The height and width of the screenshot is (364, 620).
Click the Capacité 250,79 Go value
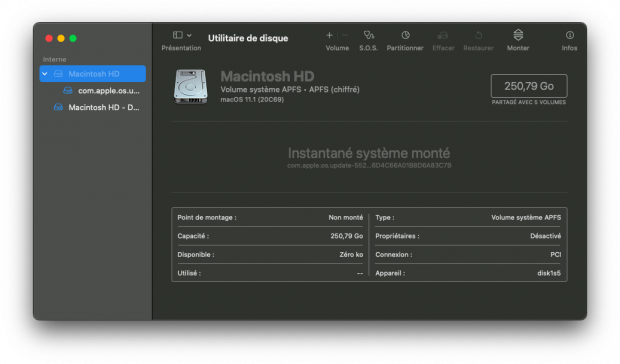[x=347, y=236]
